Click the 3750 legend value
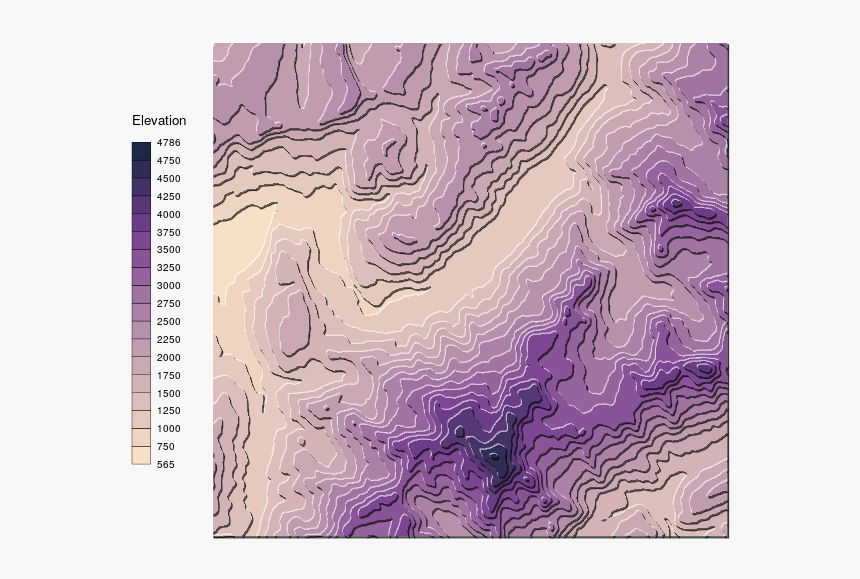The width and height of the screenshot is (860, 579). tap(168, 232)
